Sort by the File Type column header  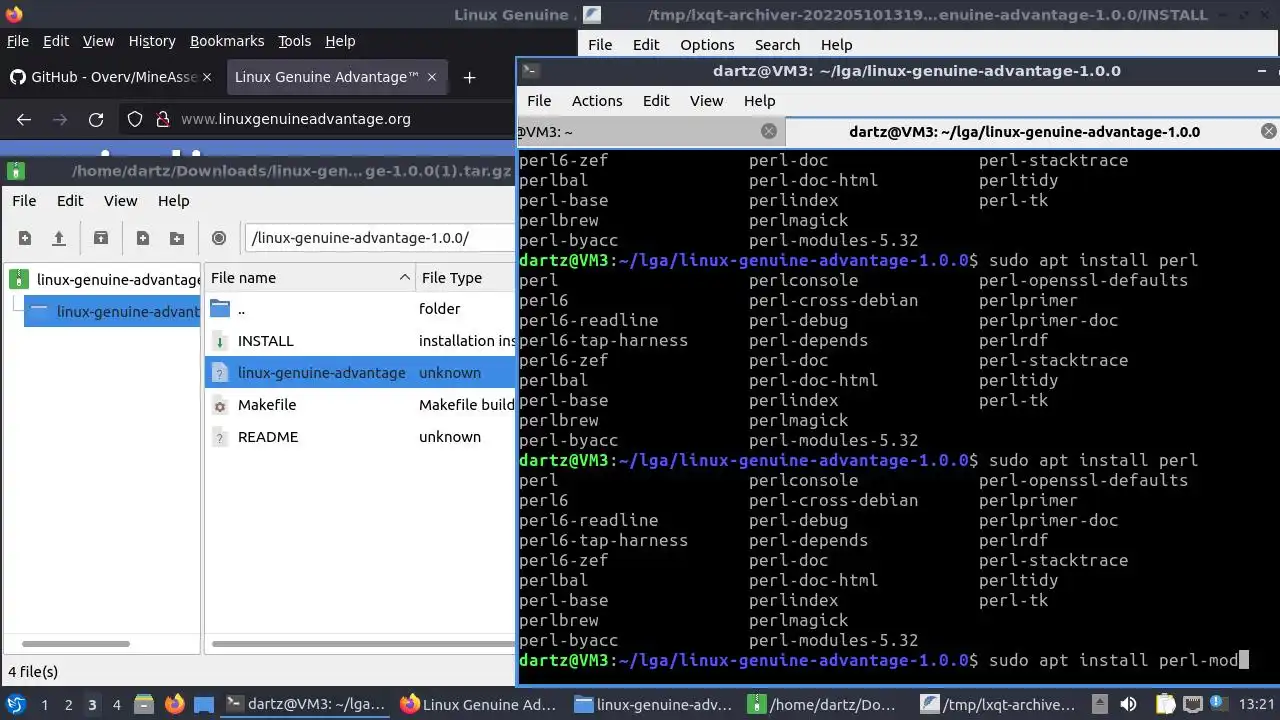[465, 278]
